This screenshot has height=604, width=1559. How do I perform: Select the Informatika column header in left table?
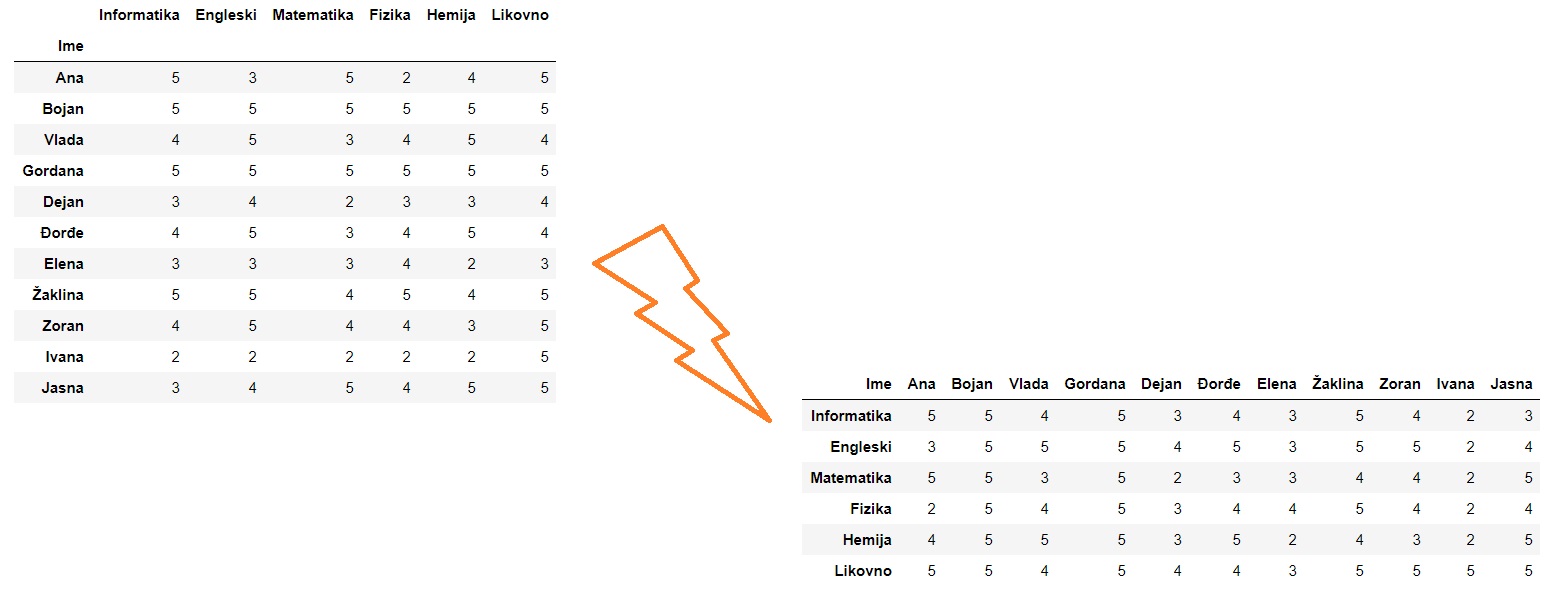click(x=139, y=15)
